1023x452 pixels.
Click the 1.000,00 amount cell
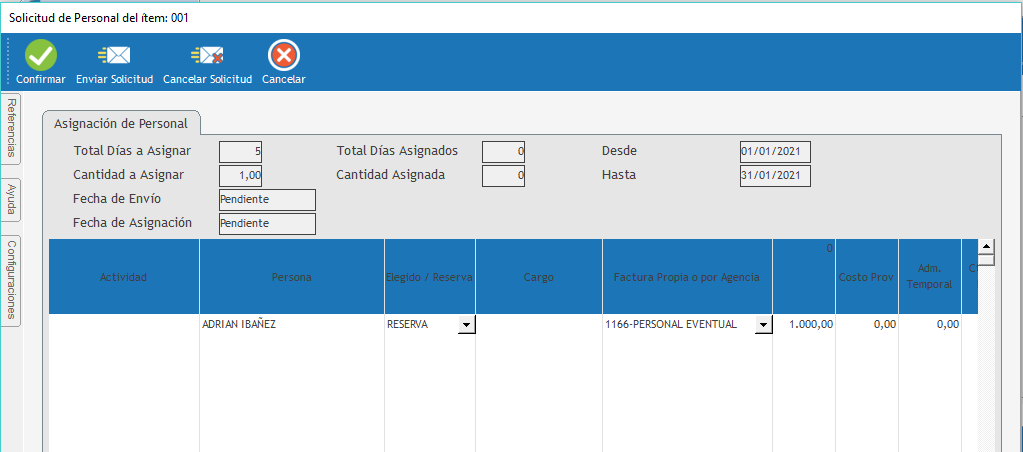[805, 325]
